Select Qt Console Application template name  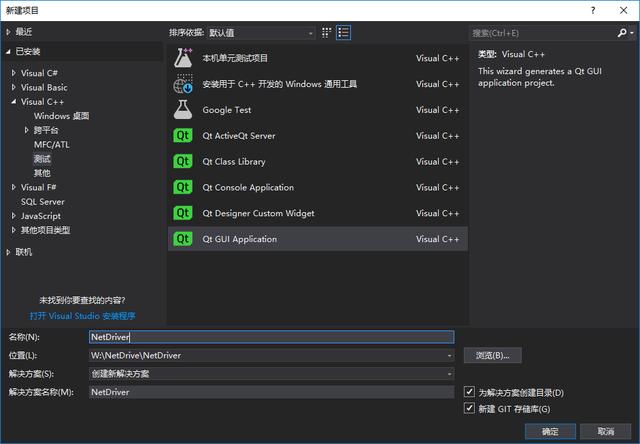[x=248, y=187]
